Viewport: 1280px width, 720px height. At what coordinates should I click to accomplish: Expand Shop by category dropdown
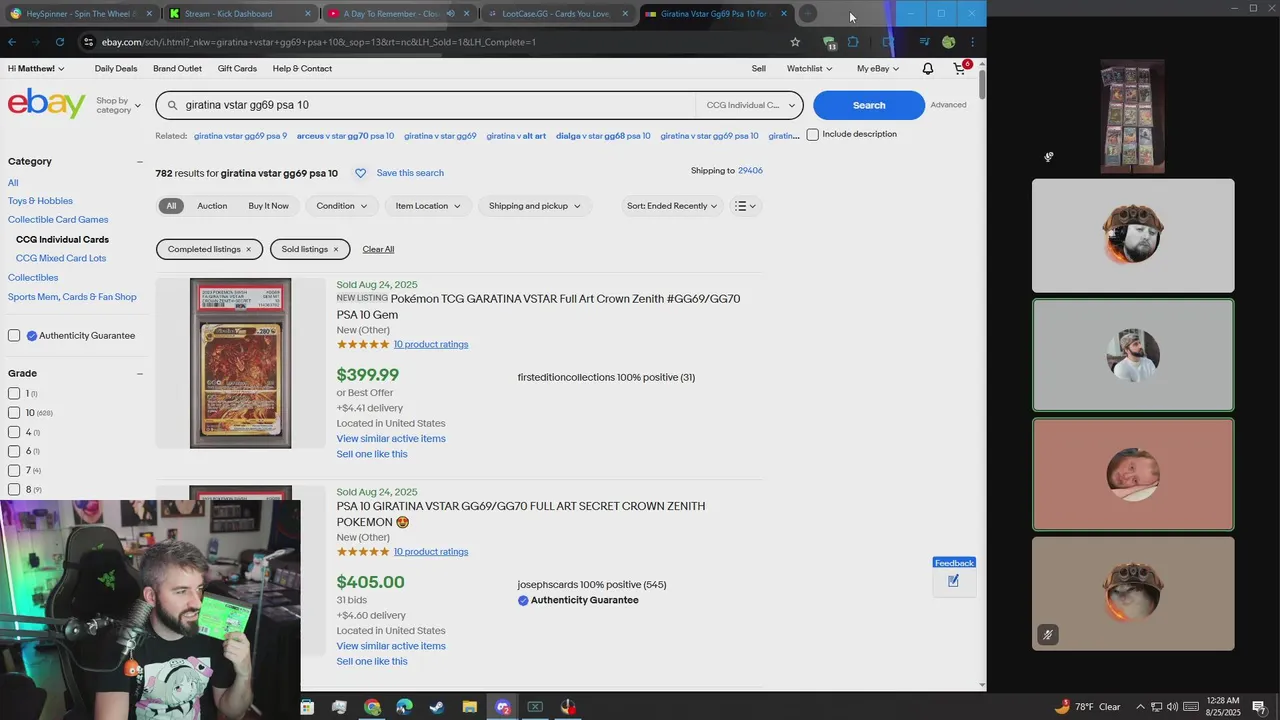tap(118, 105)
